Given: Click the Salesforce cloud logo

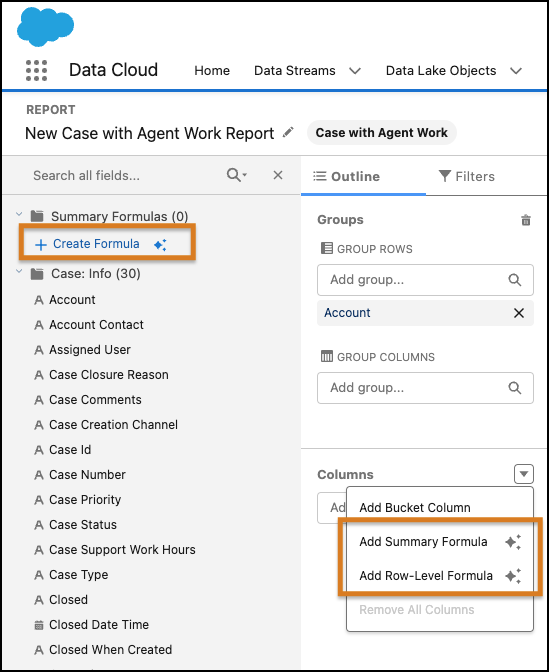Looking at the screenshot, I should tap(45, 26).
